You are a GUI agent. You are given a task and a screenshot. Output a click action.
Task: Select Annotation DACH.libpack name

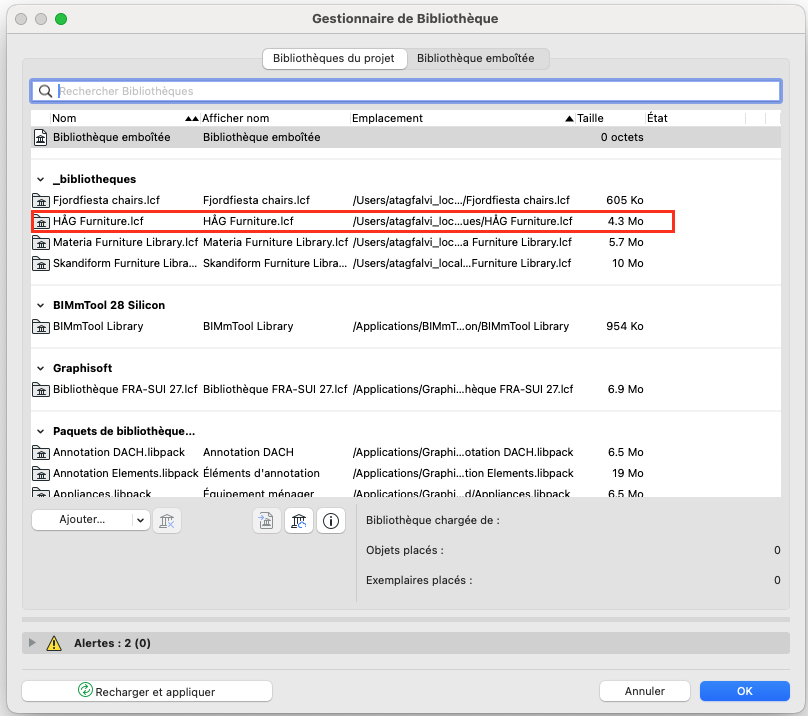[x=119, y=452]
